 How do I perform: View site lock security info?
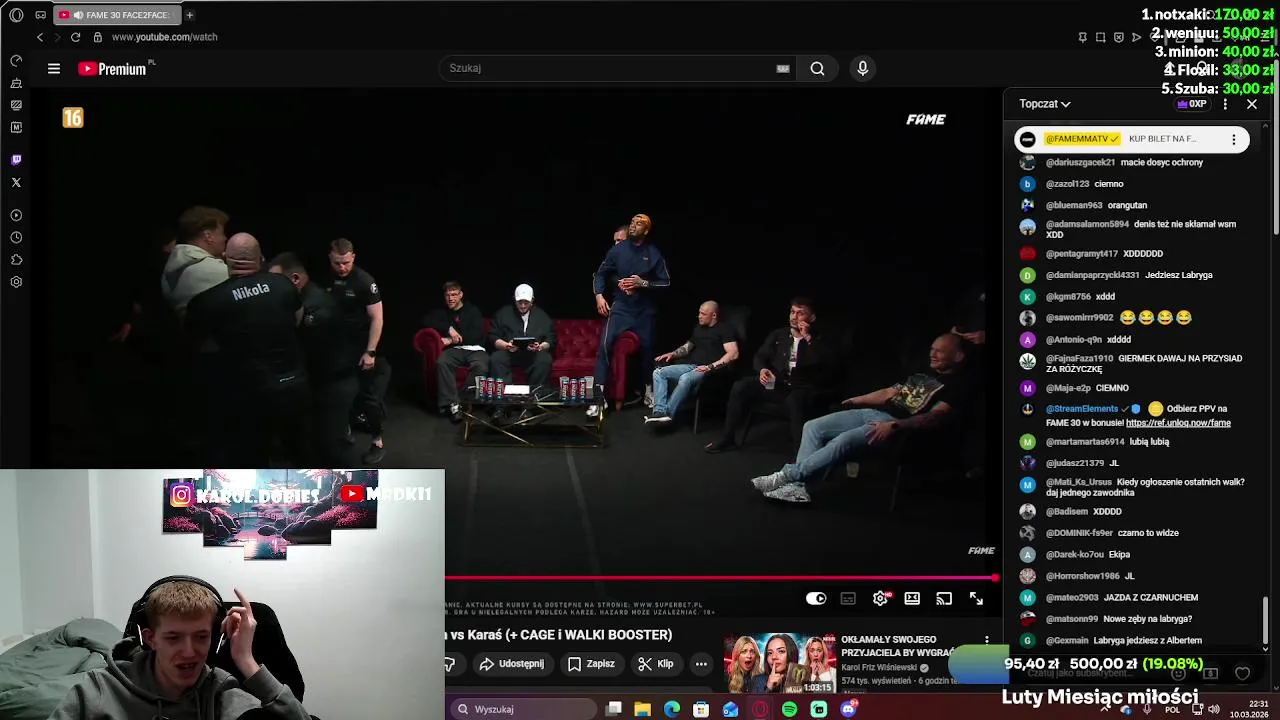click(x=97, y=37)
